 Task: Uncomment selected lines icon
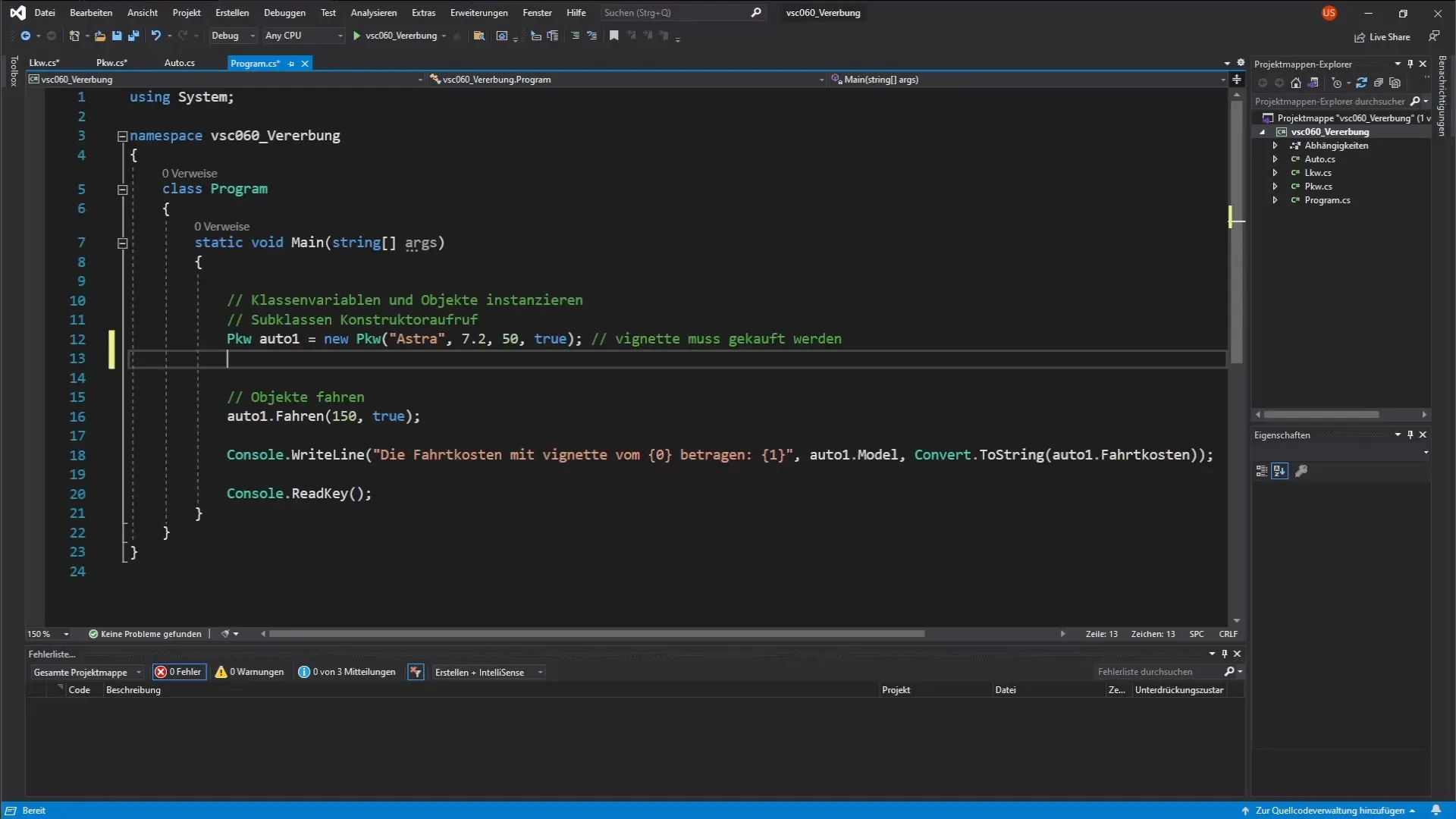(592, 36)
